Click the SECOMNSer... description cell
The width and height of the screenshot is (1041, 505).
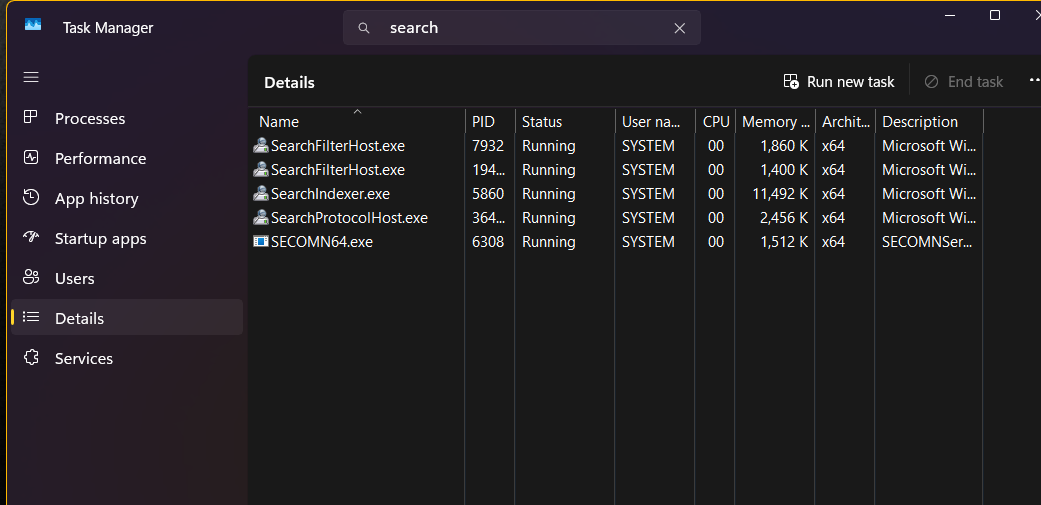pyautogui.click(x=927, y=242)
